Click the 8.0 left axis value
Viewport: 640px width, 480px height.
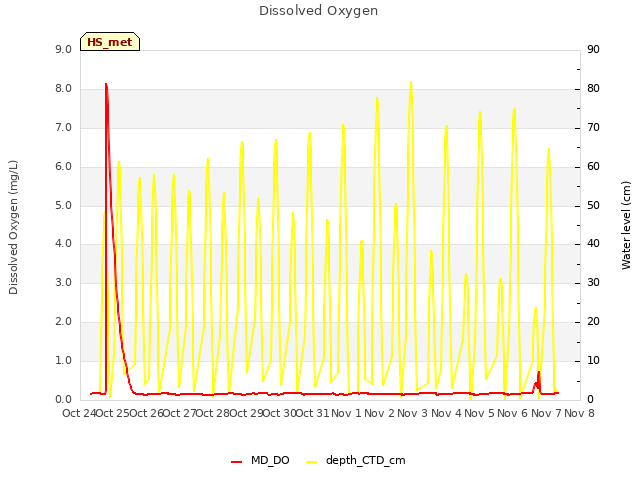coord(63,89)
